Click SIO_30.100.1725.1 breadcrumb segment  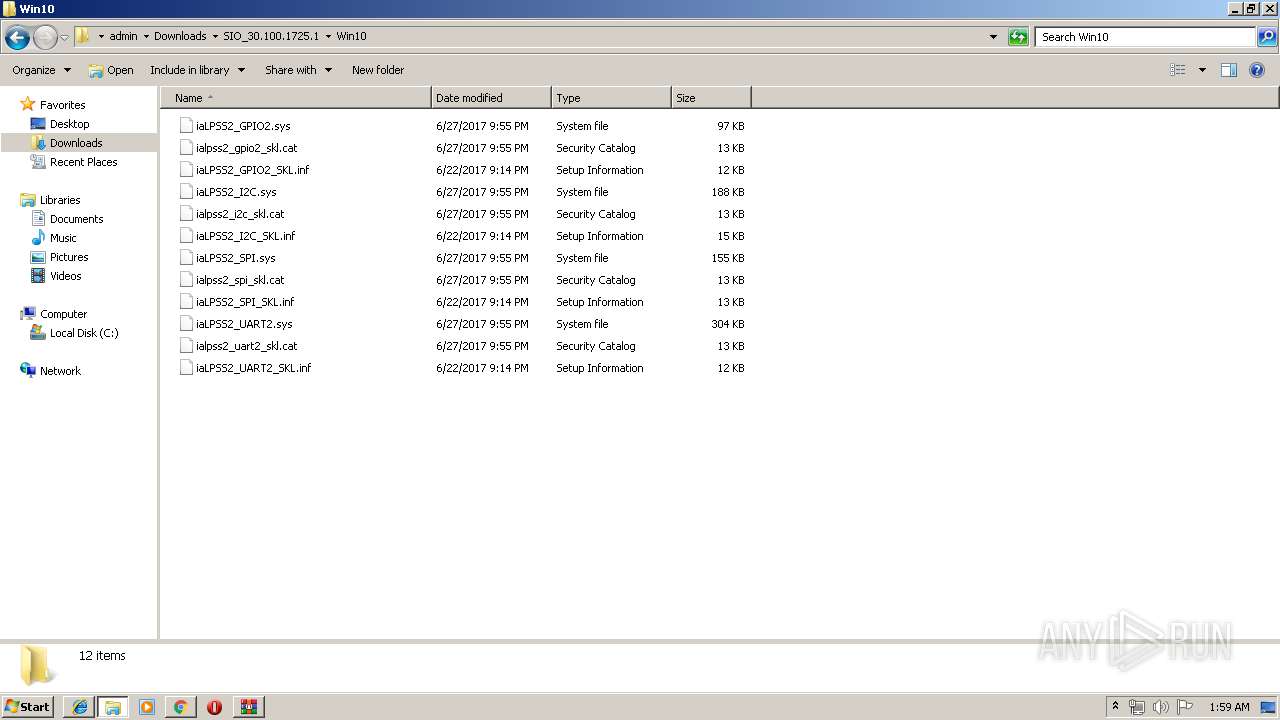click(271, 37)
